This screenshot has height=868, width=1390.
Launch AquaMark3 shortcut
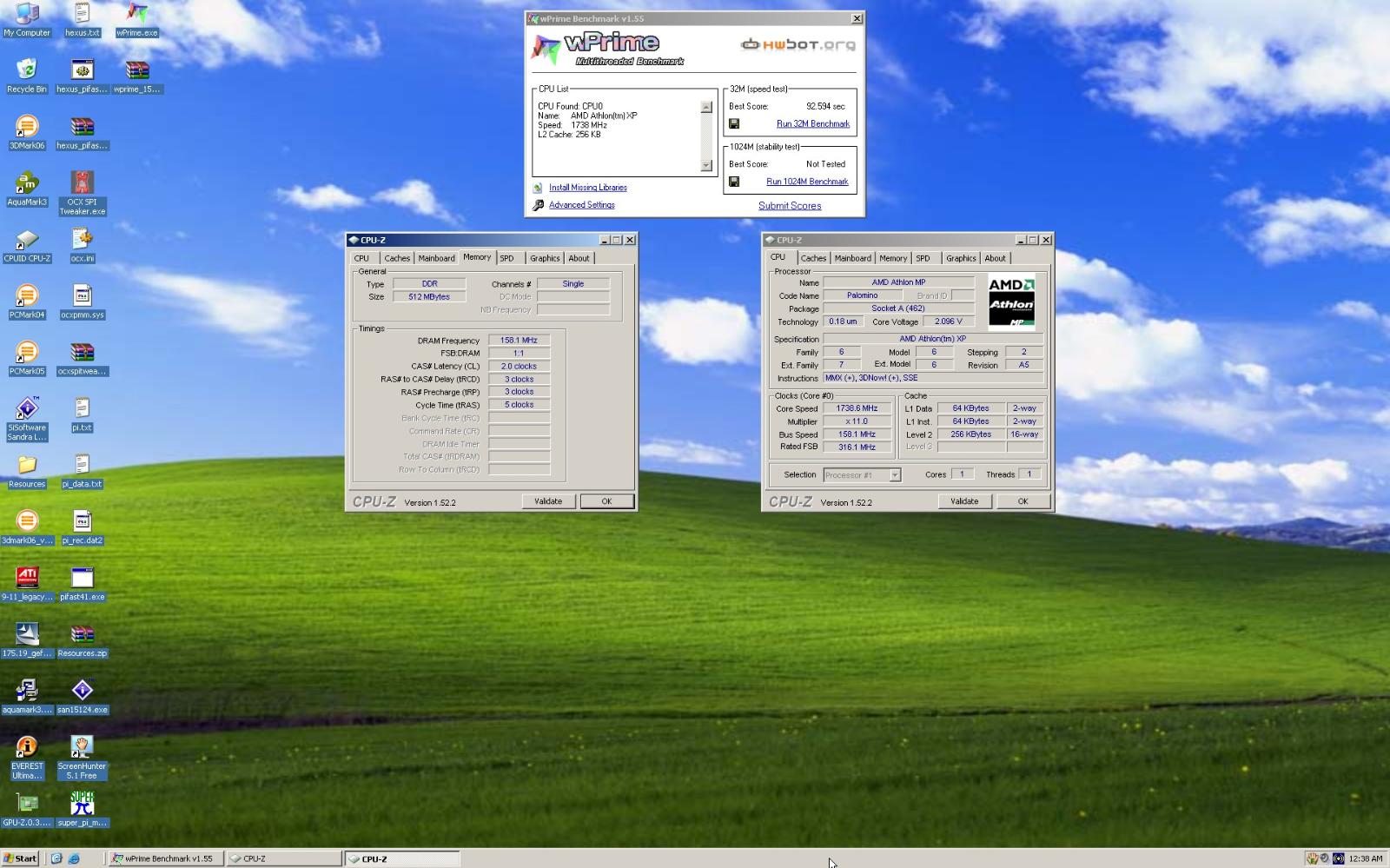[x=27, y=189]
